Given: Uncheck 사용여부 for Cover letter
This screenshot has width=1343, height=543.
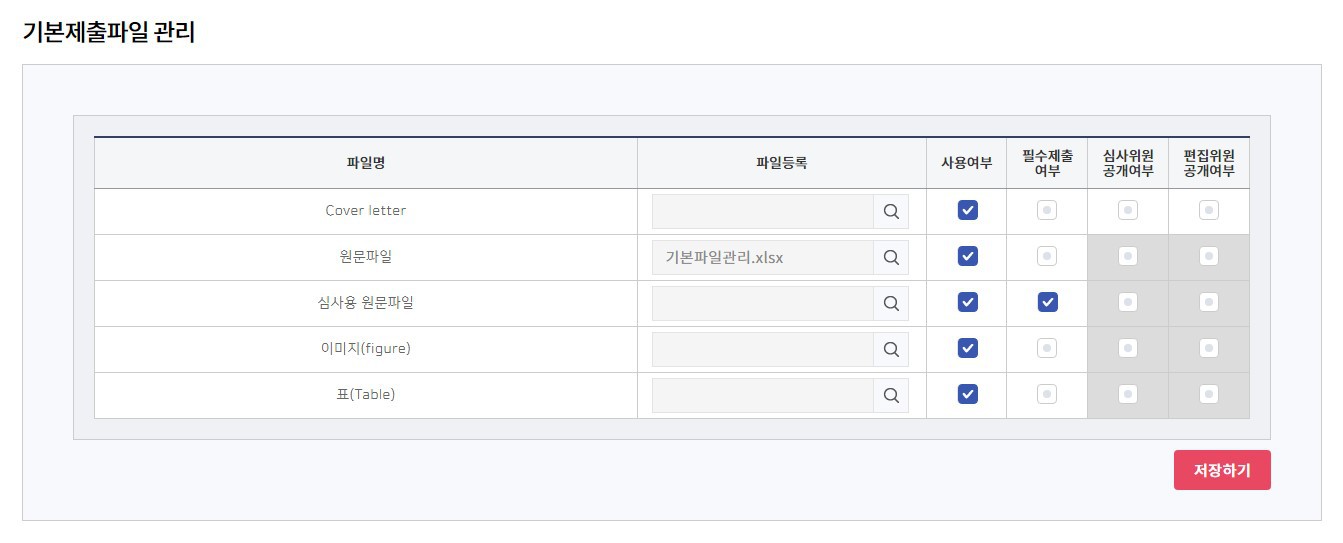Looking at the screenshot, I should coord(967,210).
